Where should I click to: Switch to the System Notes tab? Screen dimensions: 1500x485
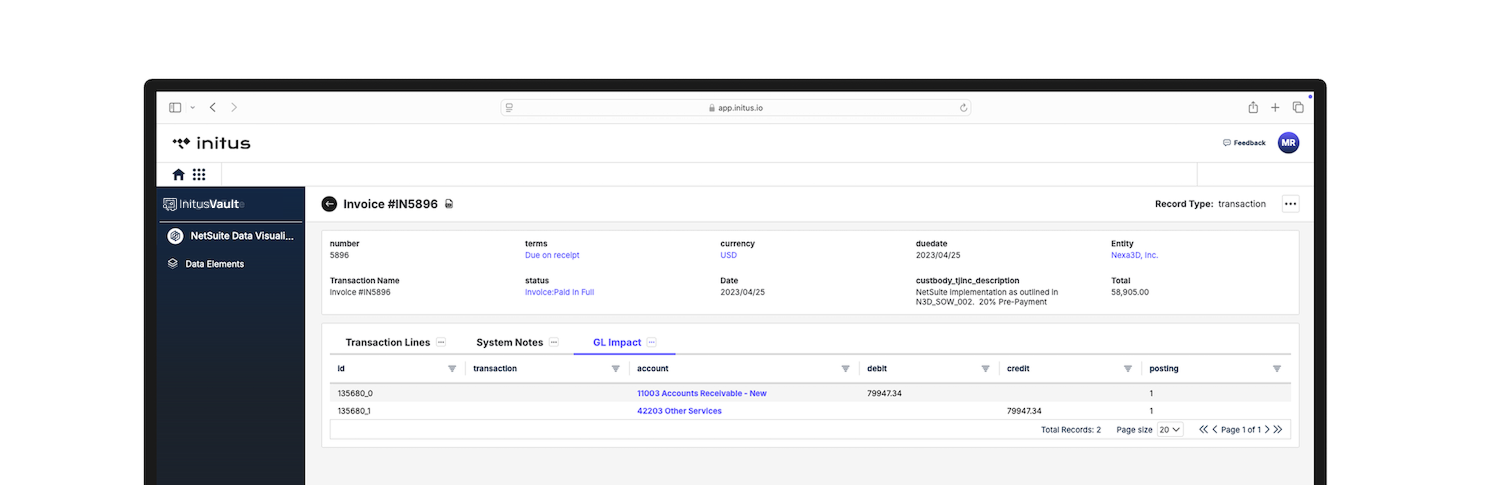point(510,342)
